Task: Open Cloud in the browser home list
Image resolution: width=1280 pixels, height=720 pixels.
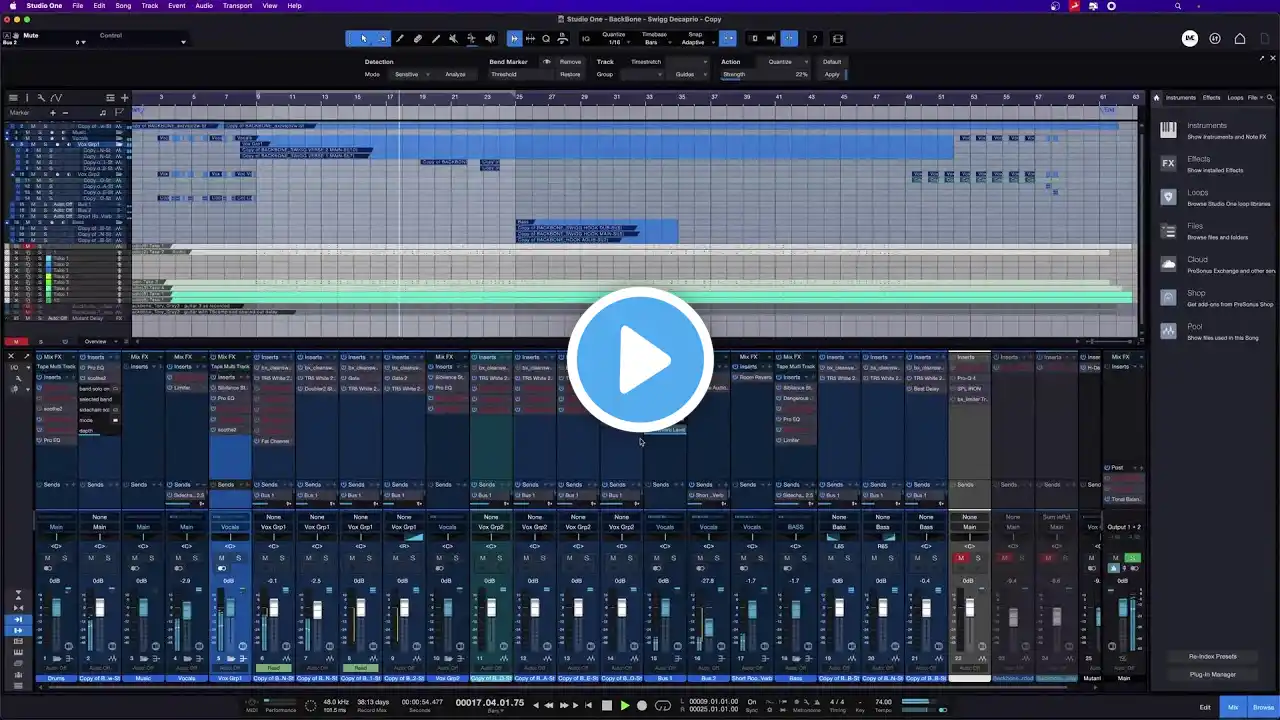Action: coord(1214,264)
